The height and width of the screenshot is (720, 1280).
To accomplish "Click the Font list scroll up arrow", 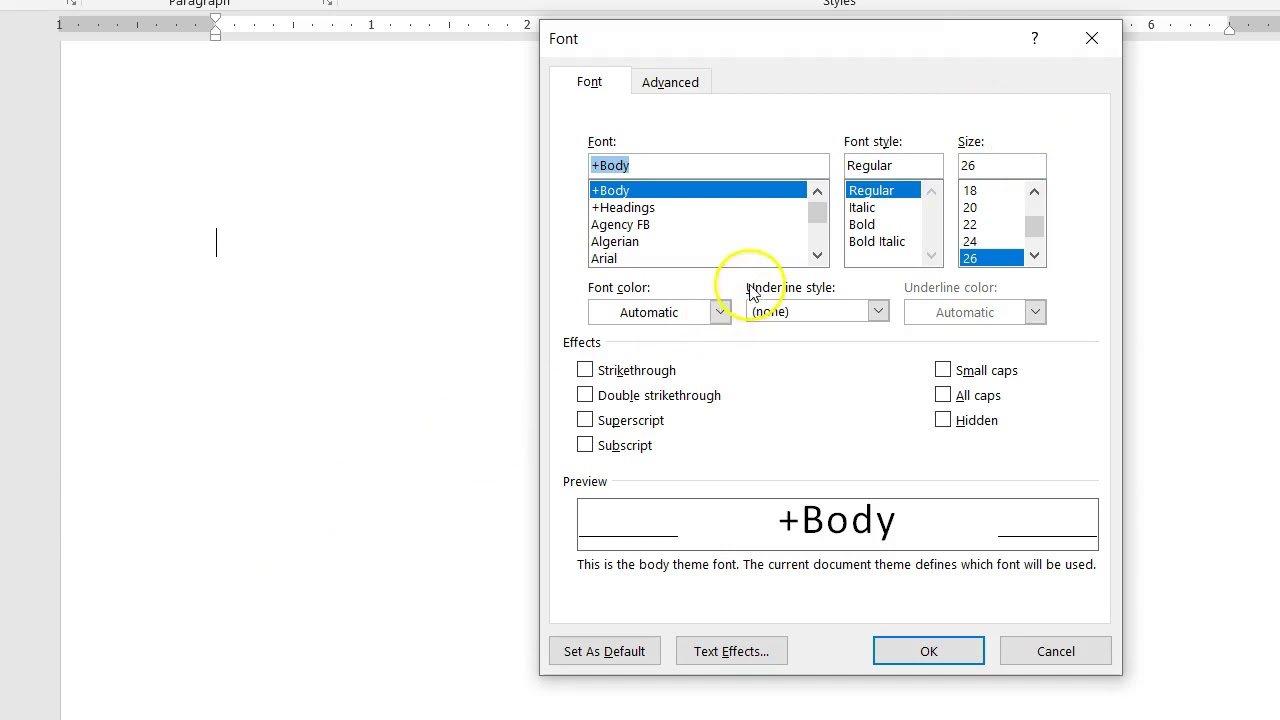I will 818,191.
